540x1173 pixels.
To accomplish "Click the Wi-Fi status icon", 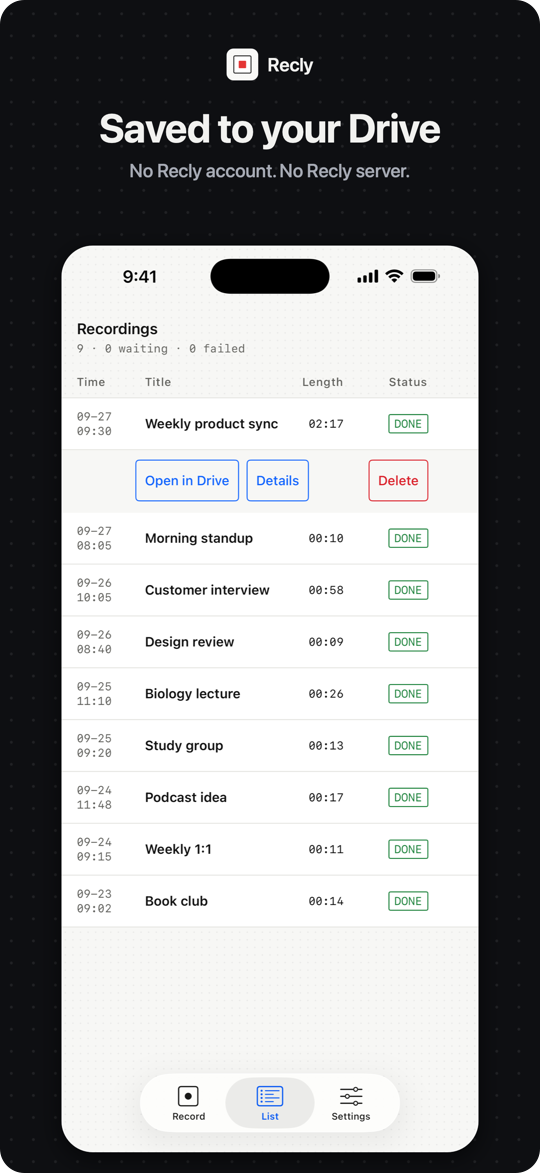I will tap(394, 276).
